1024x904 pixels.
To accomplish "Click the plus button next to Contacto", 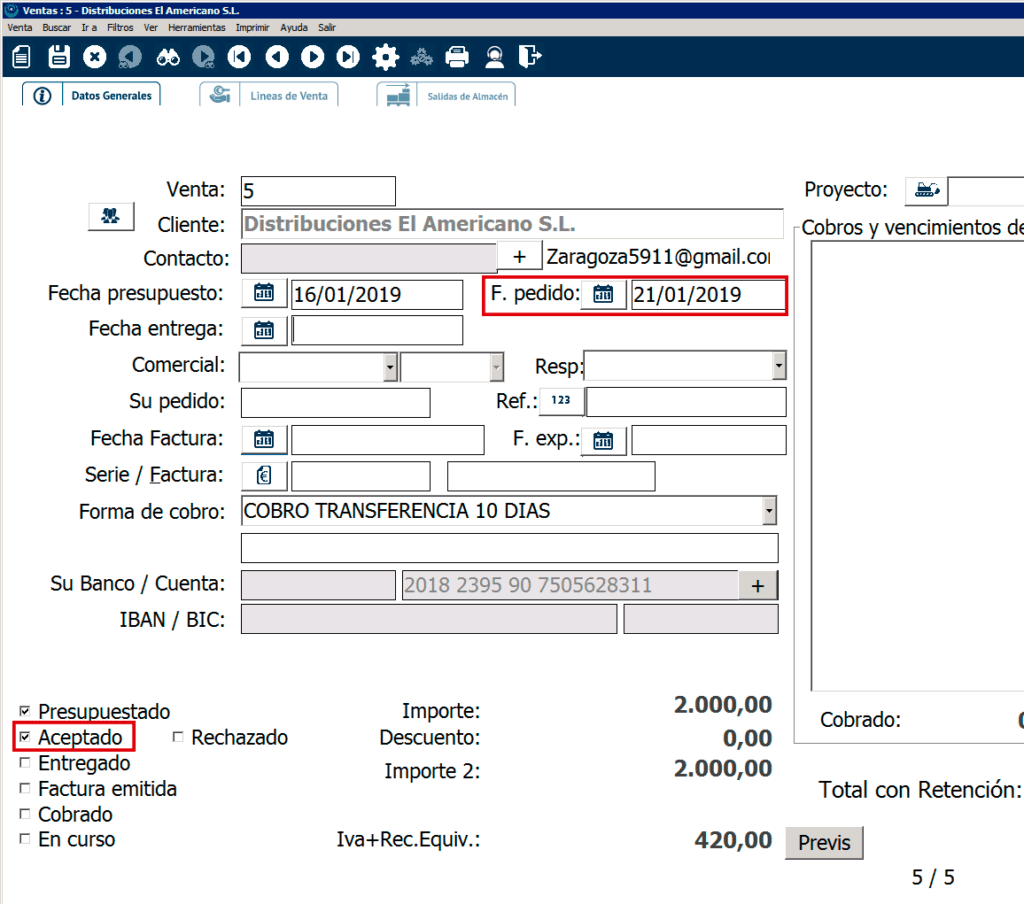I will coord(519,257).
